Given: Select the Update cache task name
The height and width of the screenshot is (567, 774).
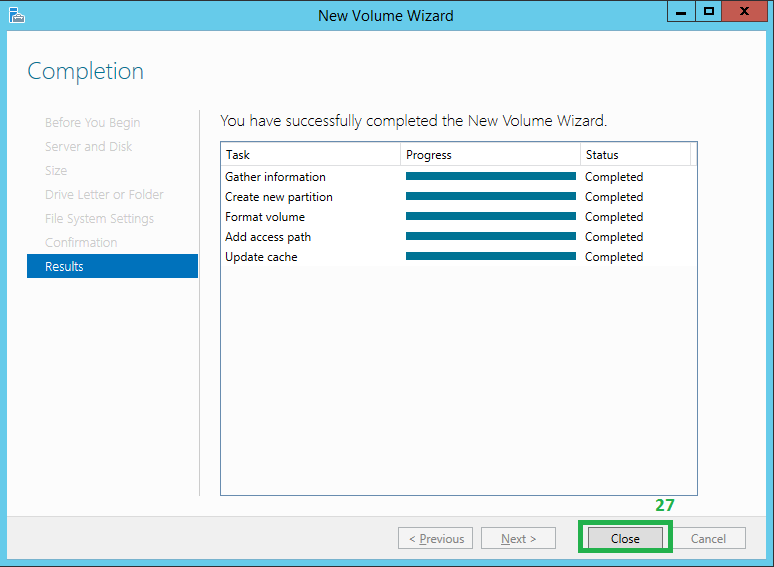Looking at the screenshot, I should (x=261, y=256).
